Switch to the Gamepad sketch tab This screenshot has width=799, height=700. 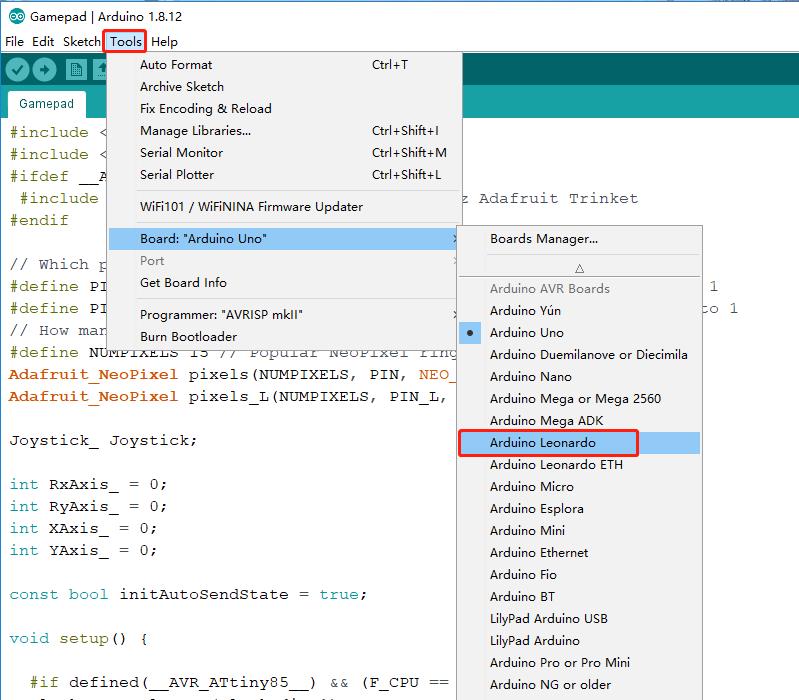click(x=46, y=104)
